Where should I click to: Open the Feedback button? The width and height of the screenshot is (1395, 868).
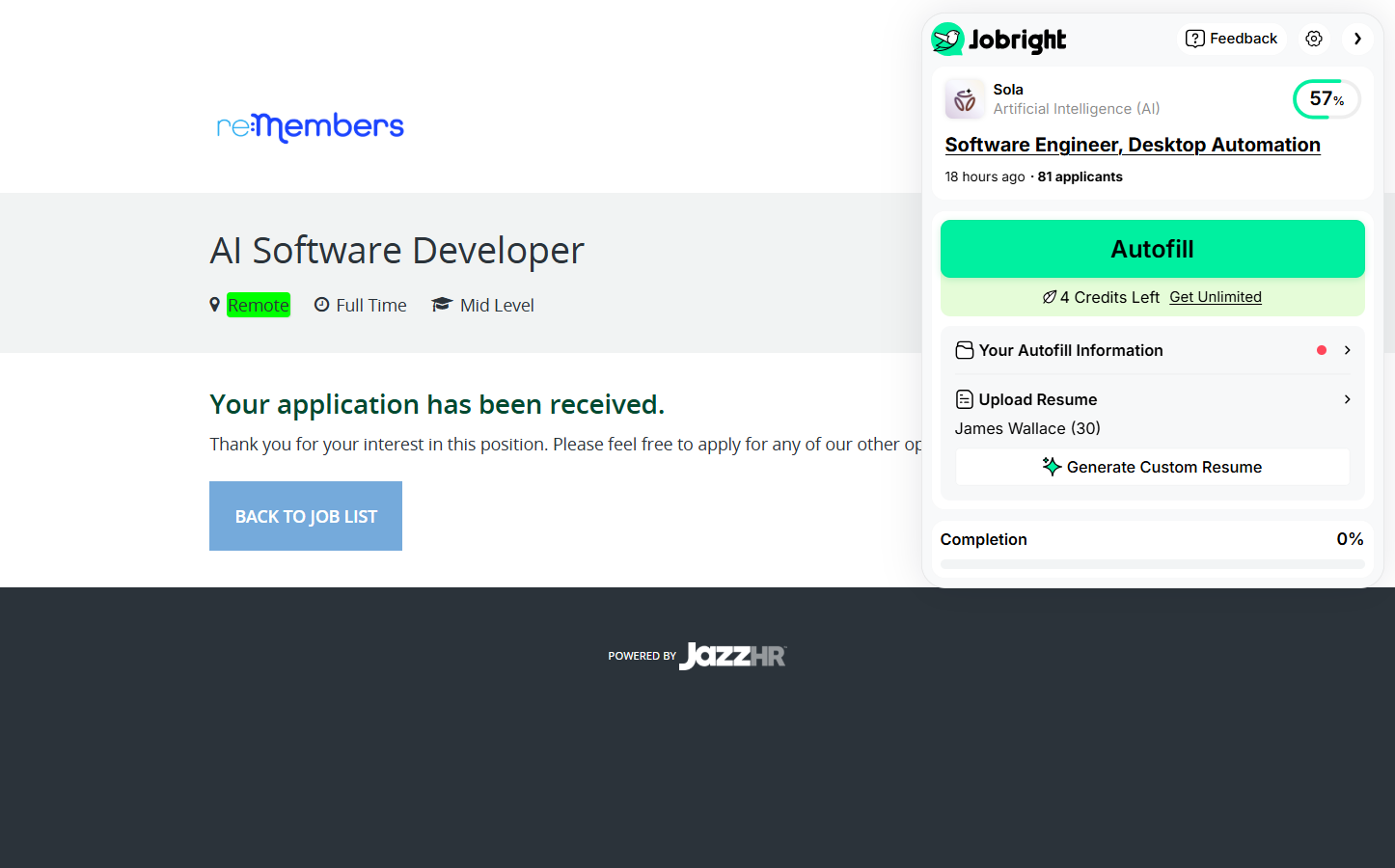pos(1231,39)
